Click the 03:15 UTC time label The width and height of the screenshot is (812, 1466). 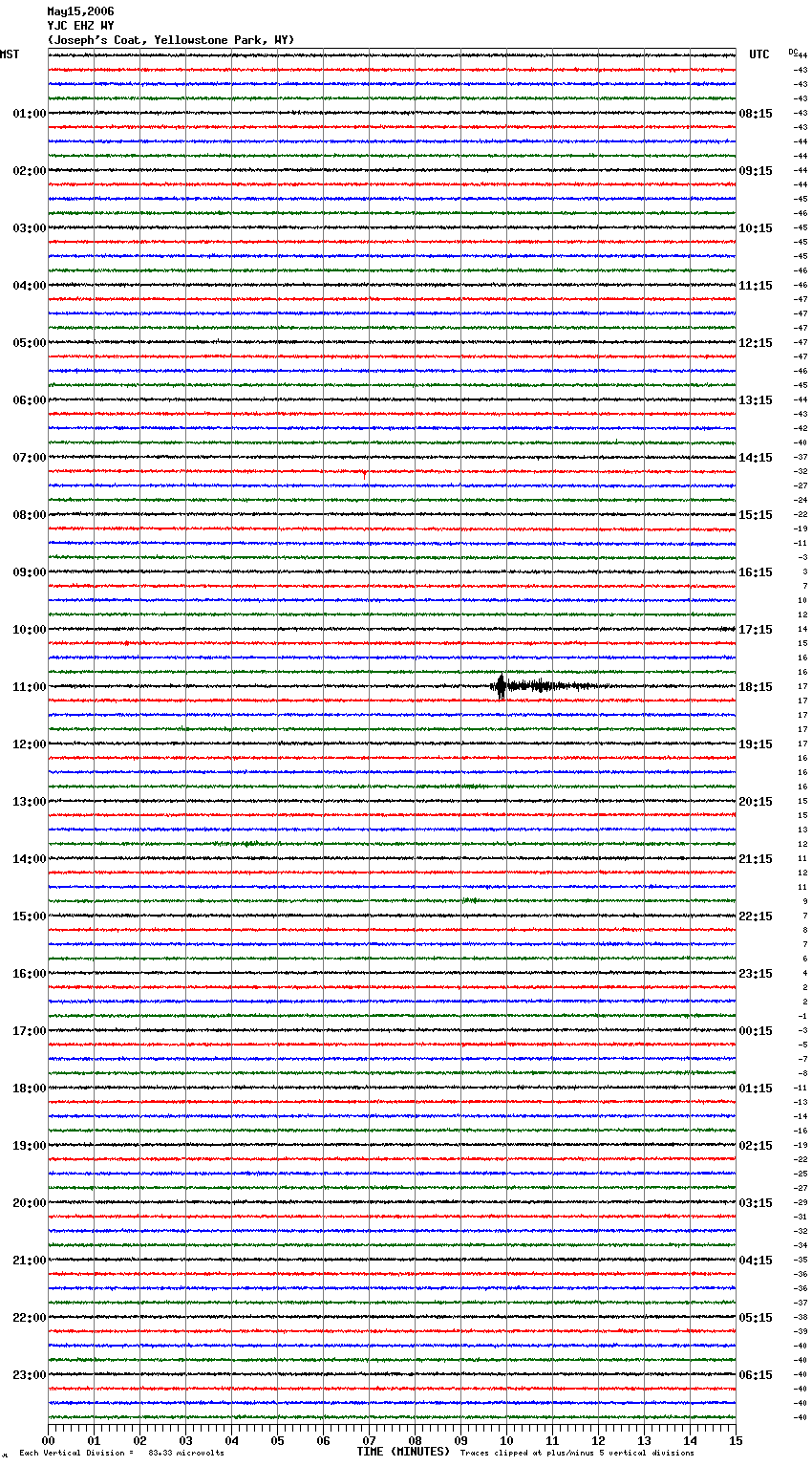756,1203
